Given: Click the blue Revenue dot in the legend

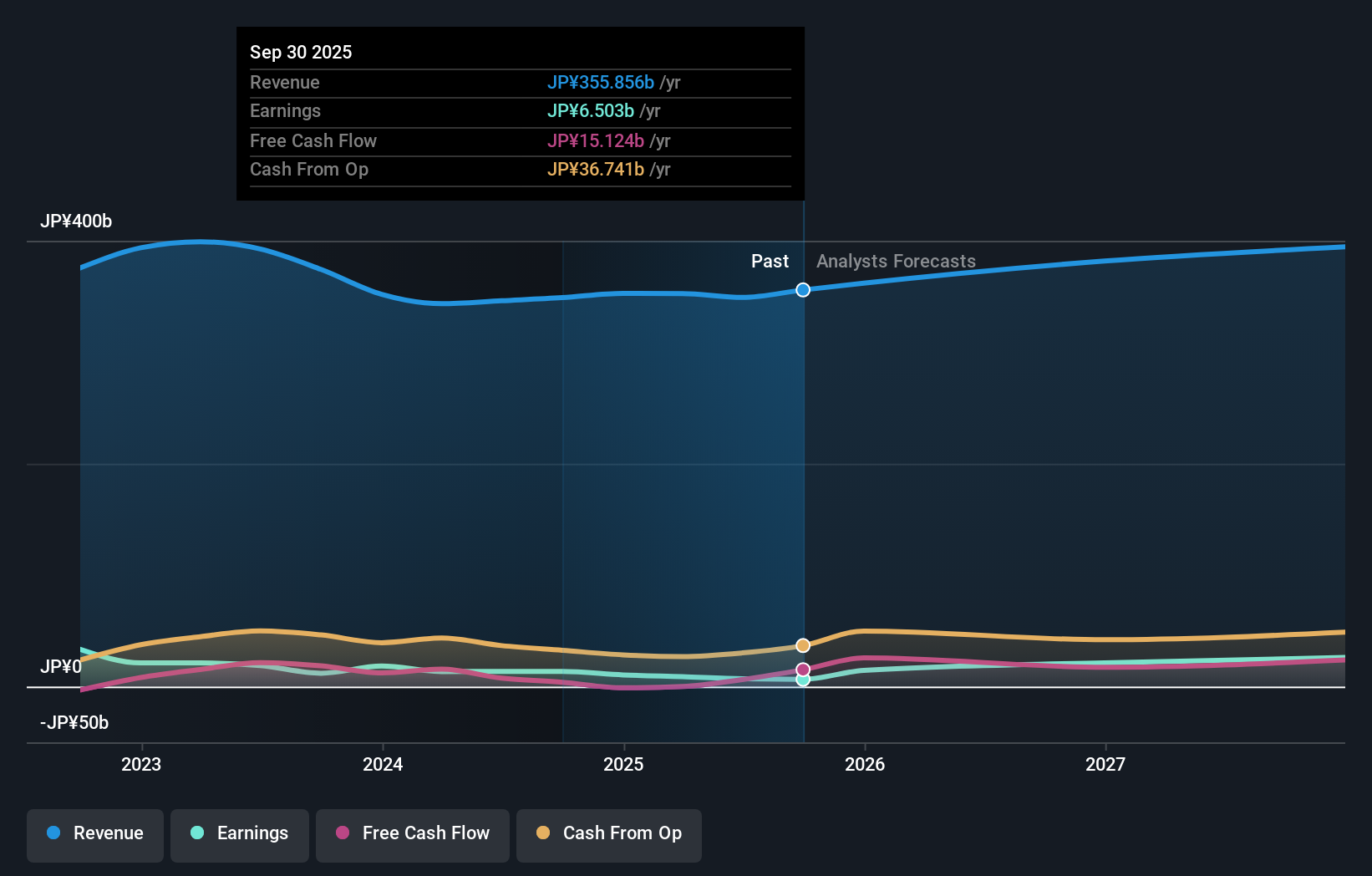Looking at the screenshot, I should click(52, 833).
